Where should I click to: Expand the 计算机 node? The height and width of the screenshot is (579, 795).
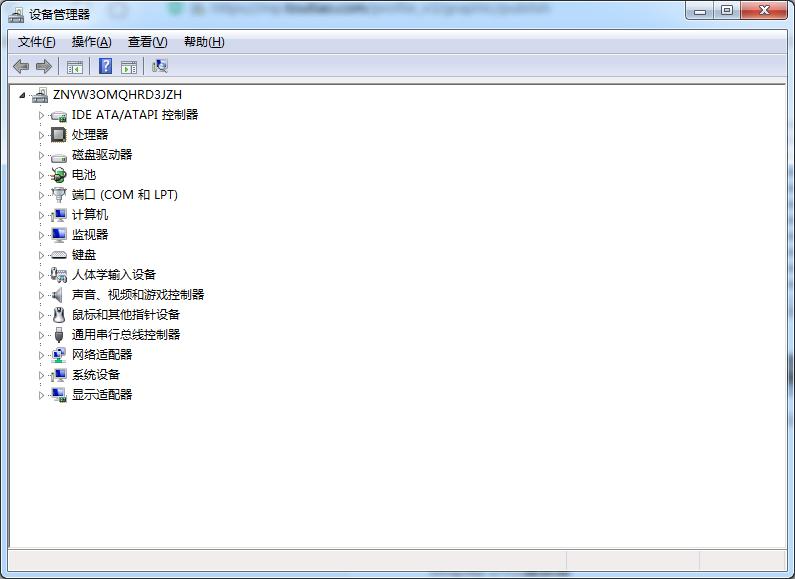click(x=41, y=215)
